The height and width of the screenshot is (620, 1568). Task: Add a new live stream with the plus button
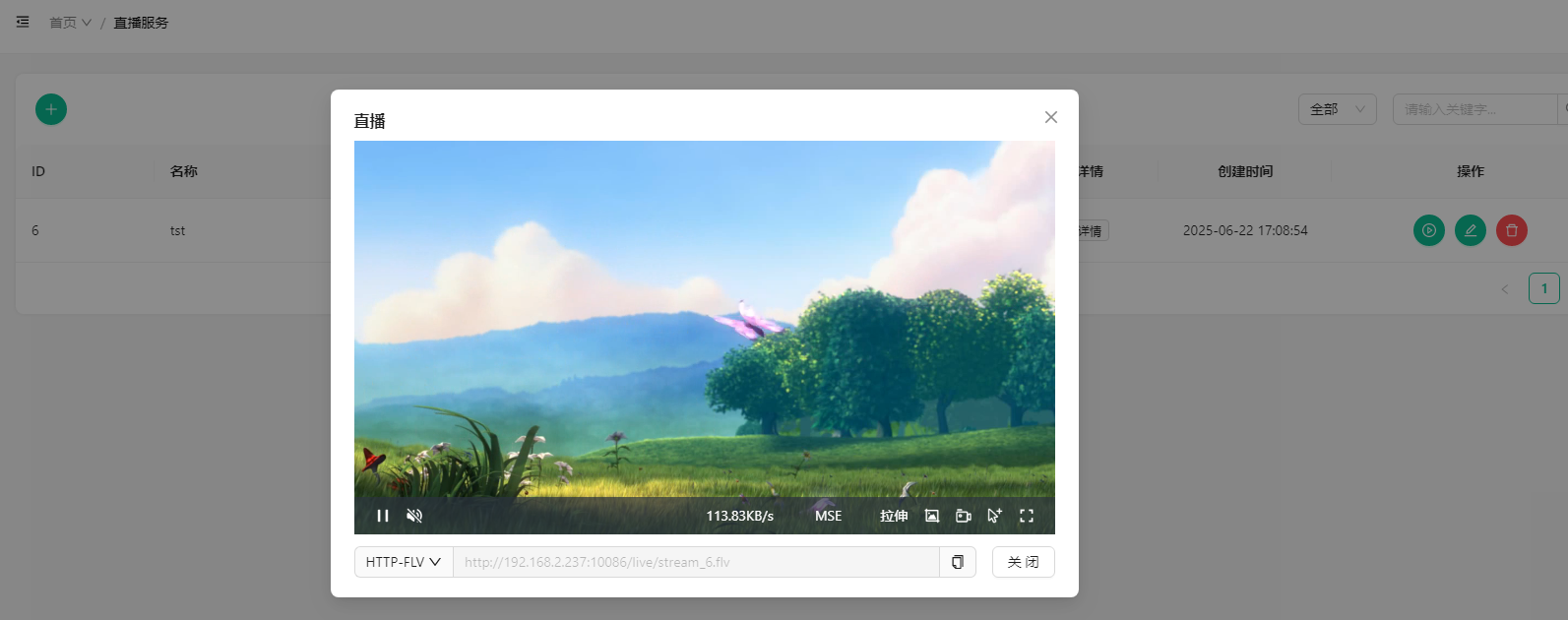pos(51,109)
